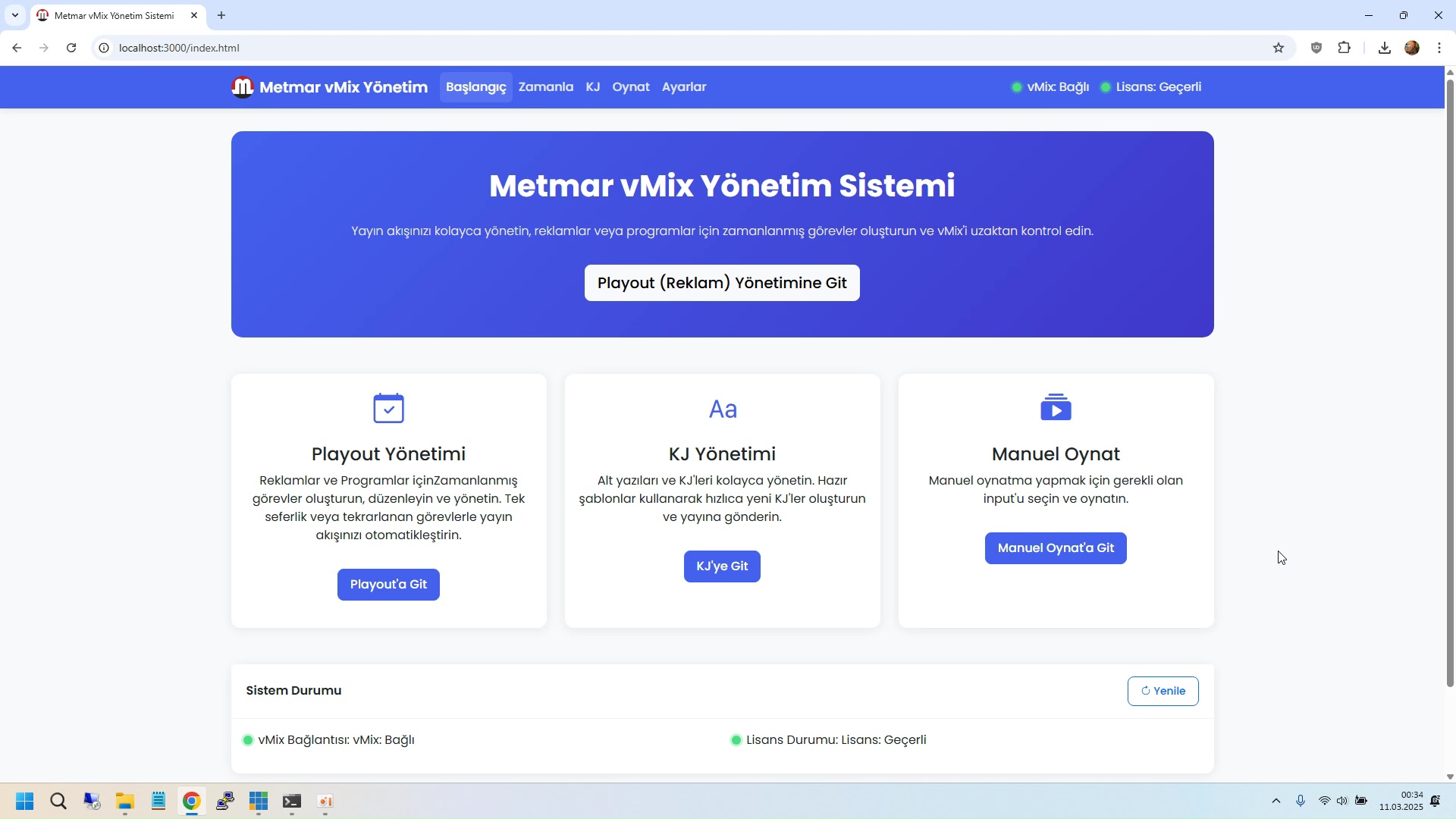The height and width of the screenshot is (819, 1456).
Task: Click the clock and date in taskbar
Action: tap(1401, 801)
